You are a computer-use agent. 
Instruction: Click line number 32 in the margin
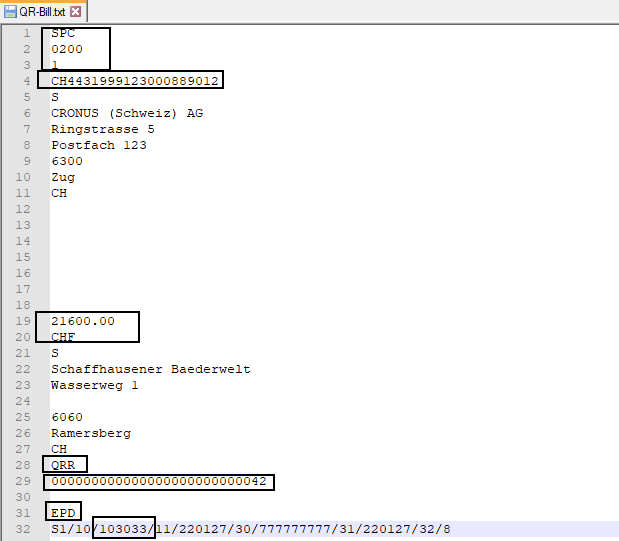pos(22,529)
